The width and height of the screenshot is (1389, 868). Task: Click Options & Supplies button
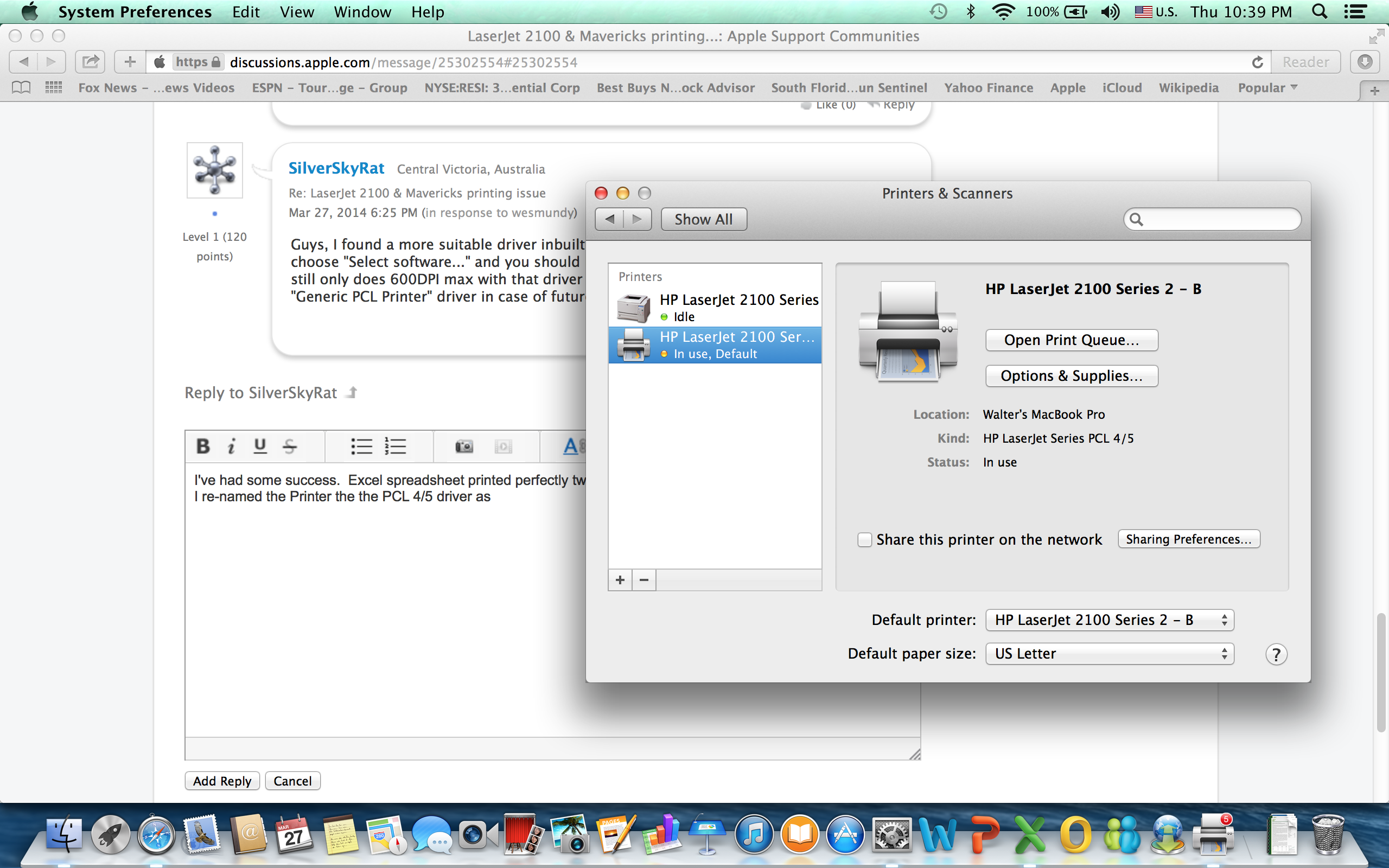(1071, 376)
